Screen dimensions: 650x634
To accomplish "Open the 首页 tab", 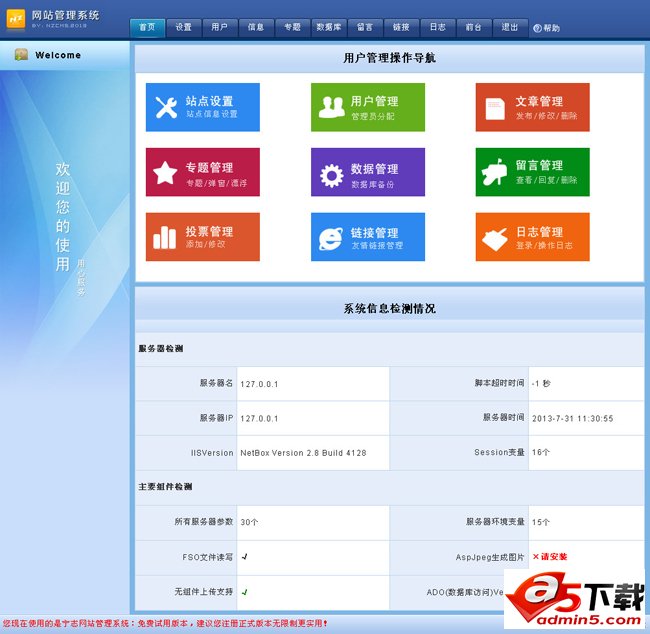I will 147,27.
